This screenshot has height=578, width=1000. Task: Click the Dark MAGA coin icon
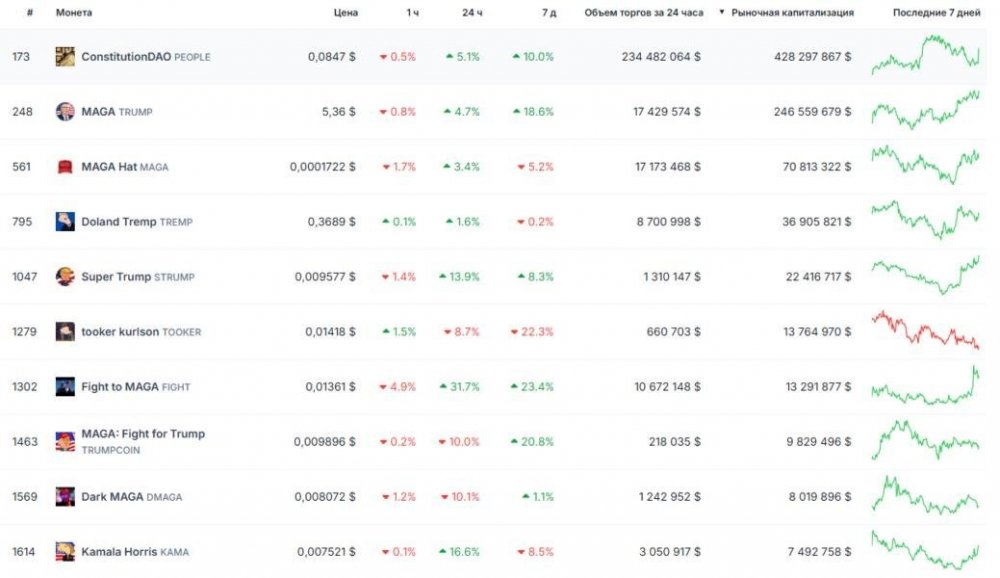(65, 496)
